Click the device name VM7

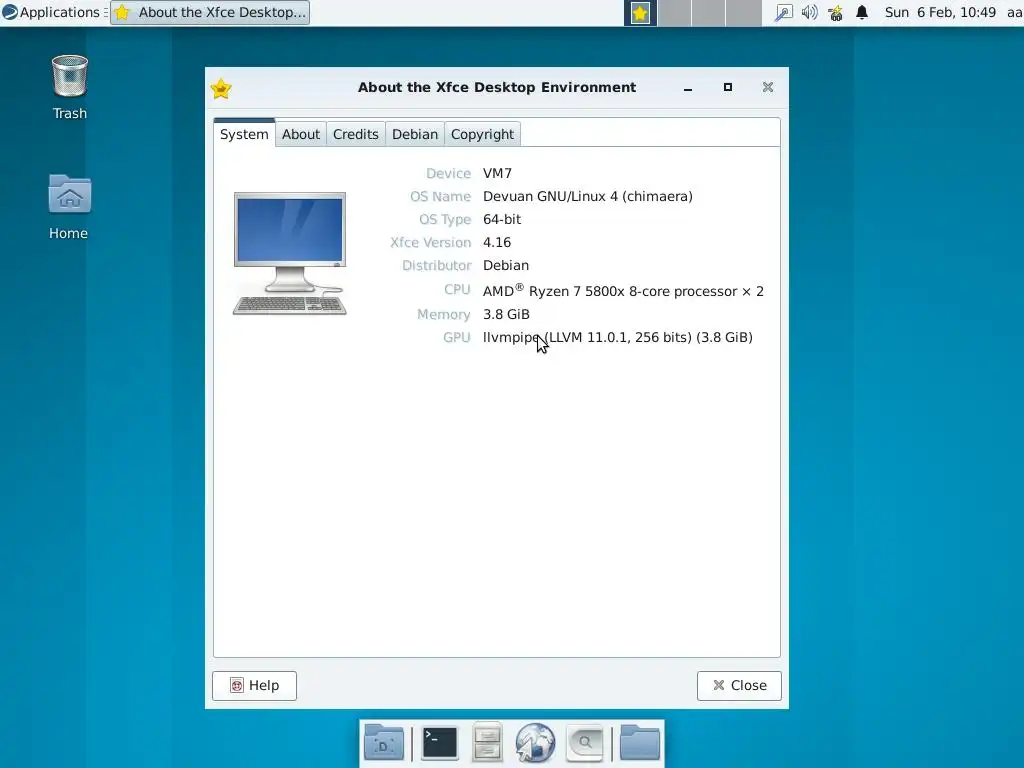(497, 173)
